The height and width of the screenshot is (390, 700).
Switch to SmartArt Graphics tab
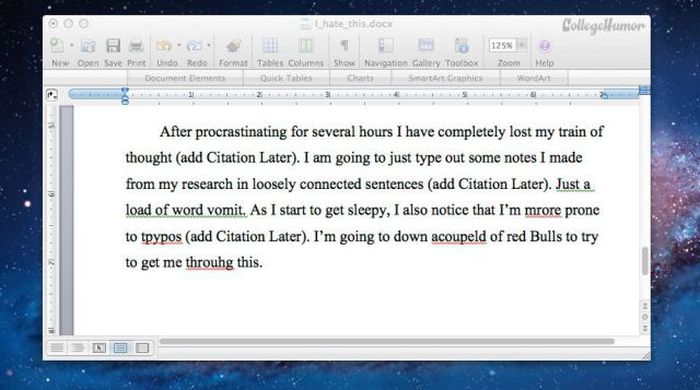(446, 78)
